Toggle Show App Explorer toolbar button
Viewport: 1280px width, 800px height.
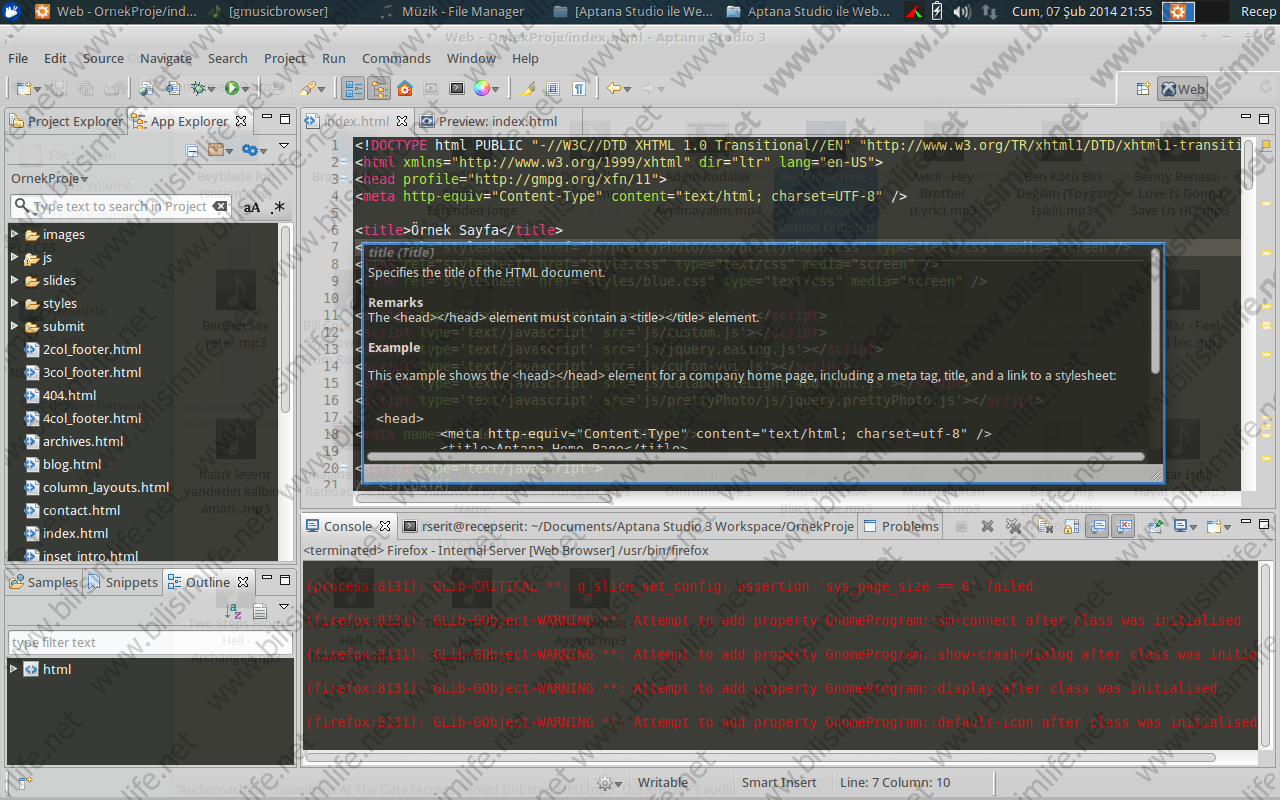pyautogui.click(x=378, y=88)
